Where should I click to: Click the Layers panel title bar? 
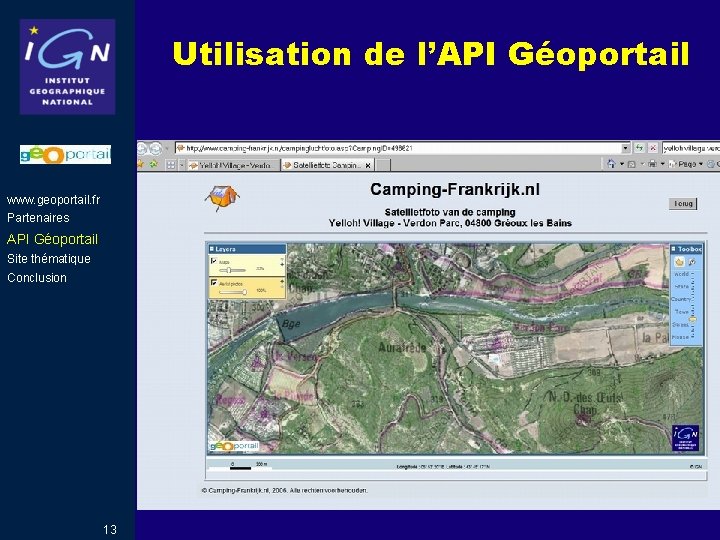click(x=247, y=249)
